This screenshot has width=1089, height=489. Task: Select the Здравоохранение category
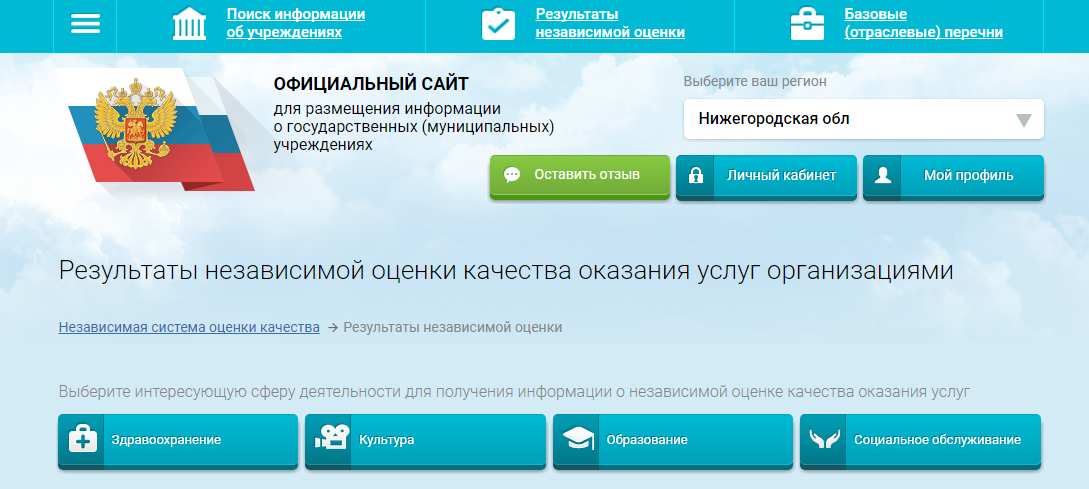(178, 441)
